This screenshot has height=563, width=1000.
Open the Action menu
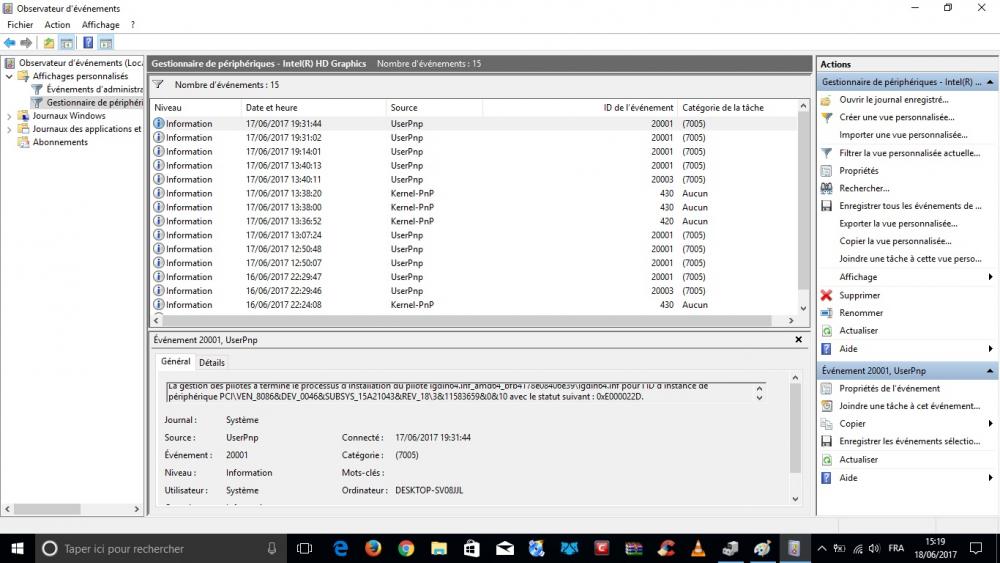[57, 25]
